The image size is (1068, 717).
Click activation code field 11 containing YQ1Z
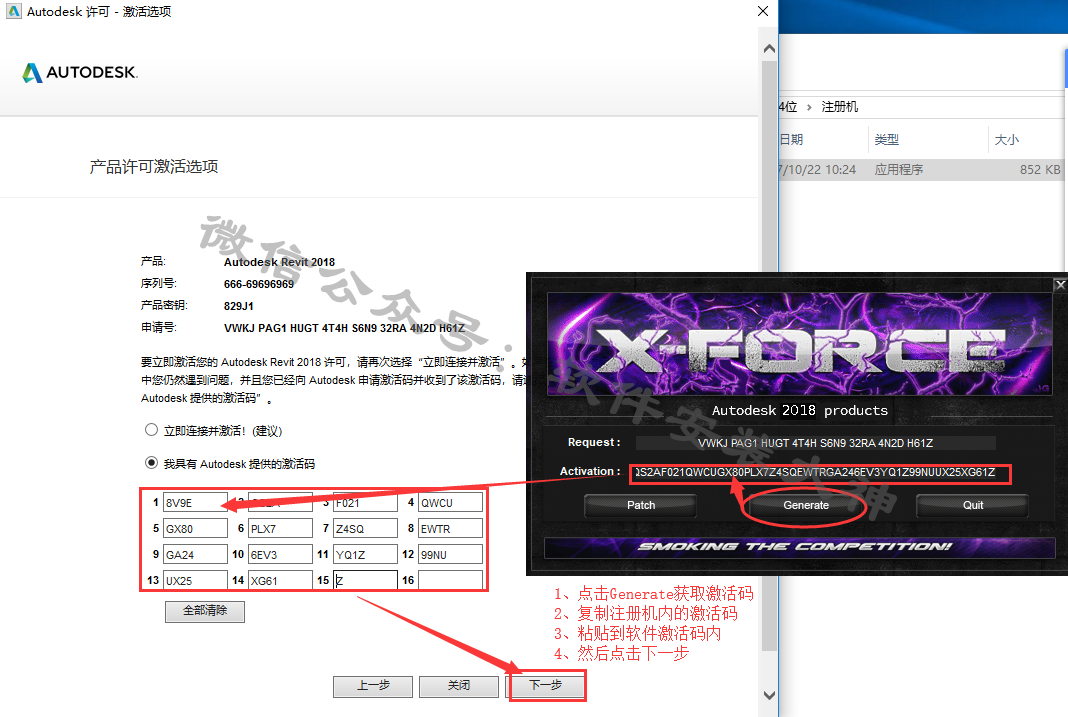coord(365,554)
